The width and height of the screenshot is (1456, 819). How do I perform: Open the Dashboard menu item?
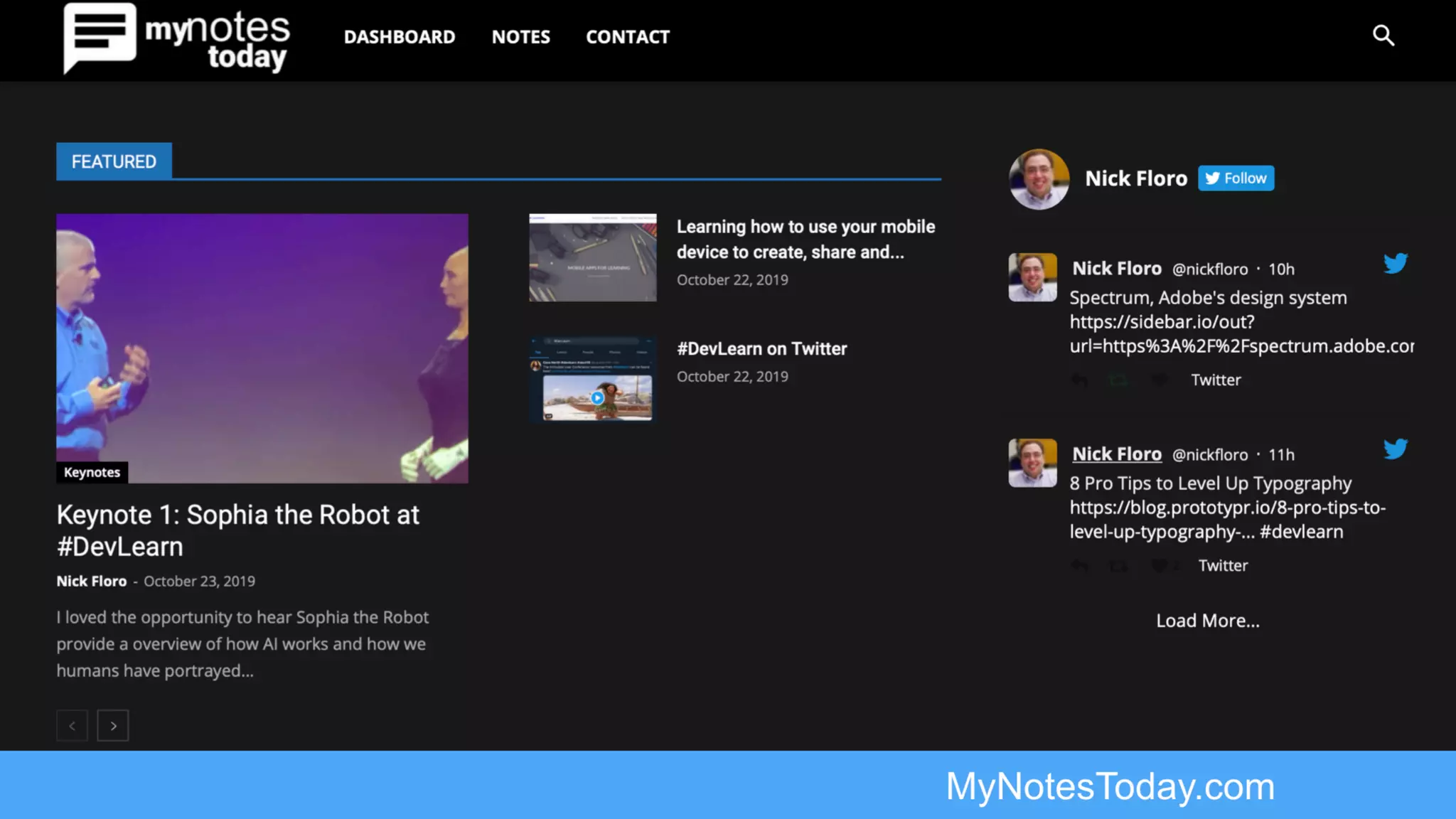[400, 37]
